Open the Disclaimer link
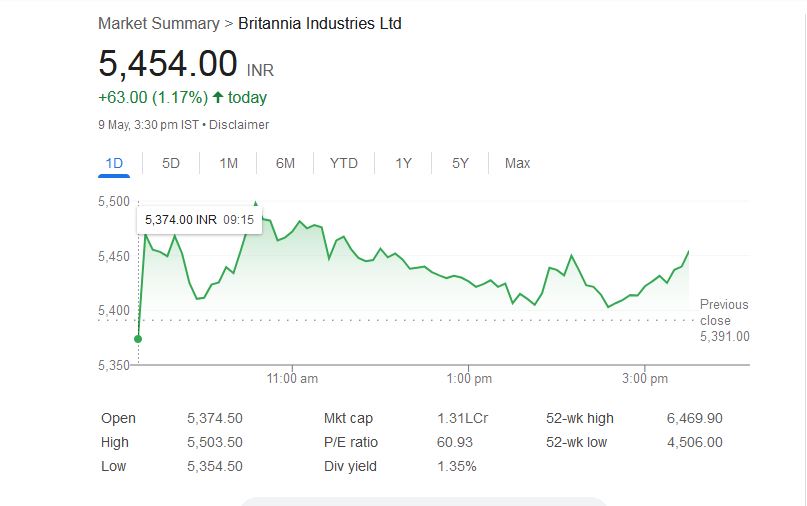The width and height of the screenshot is (807, 506). 239,125
